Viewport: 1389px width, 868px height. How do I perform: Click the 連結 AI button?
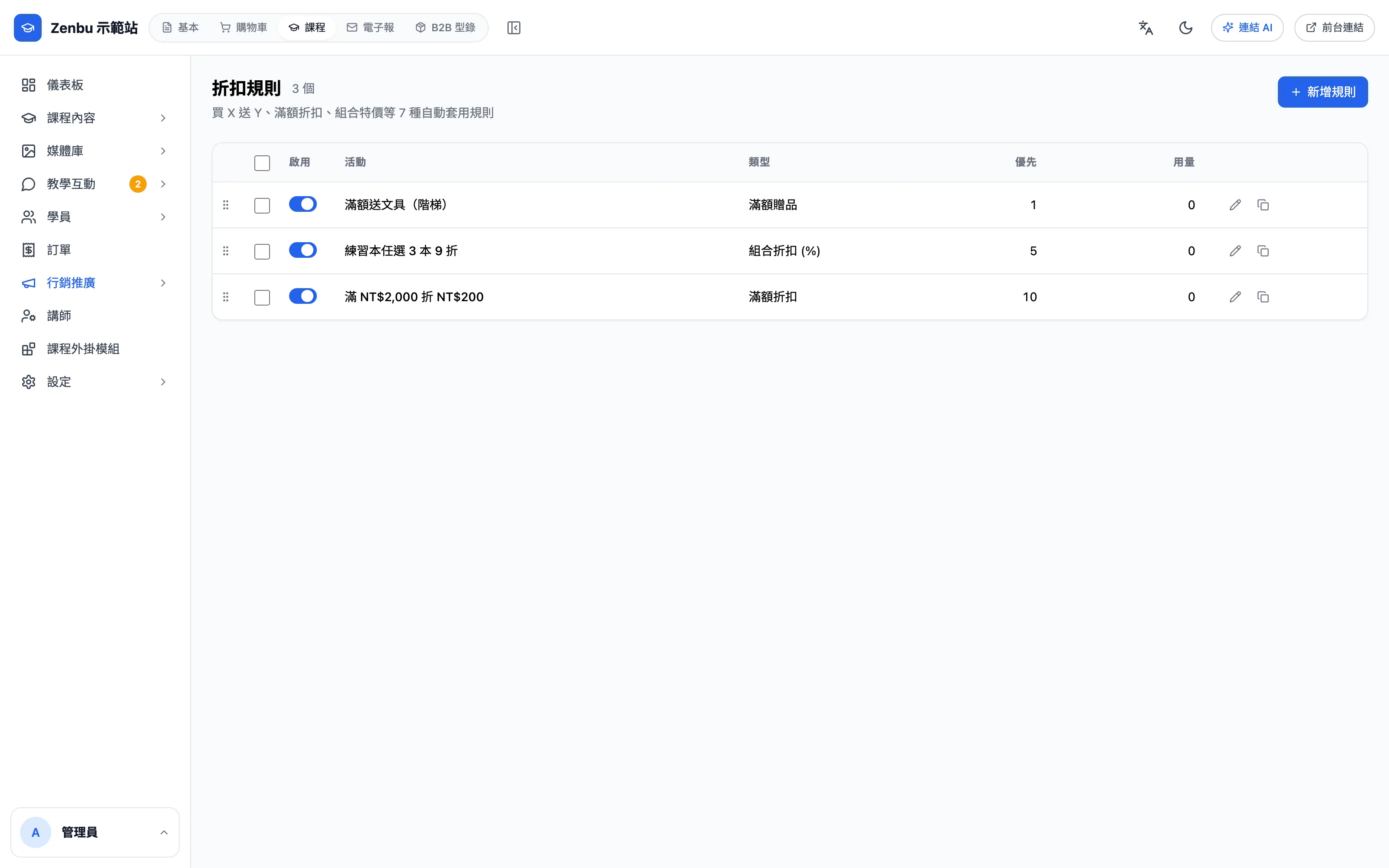pos(1247,27)
